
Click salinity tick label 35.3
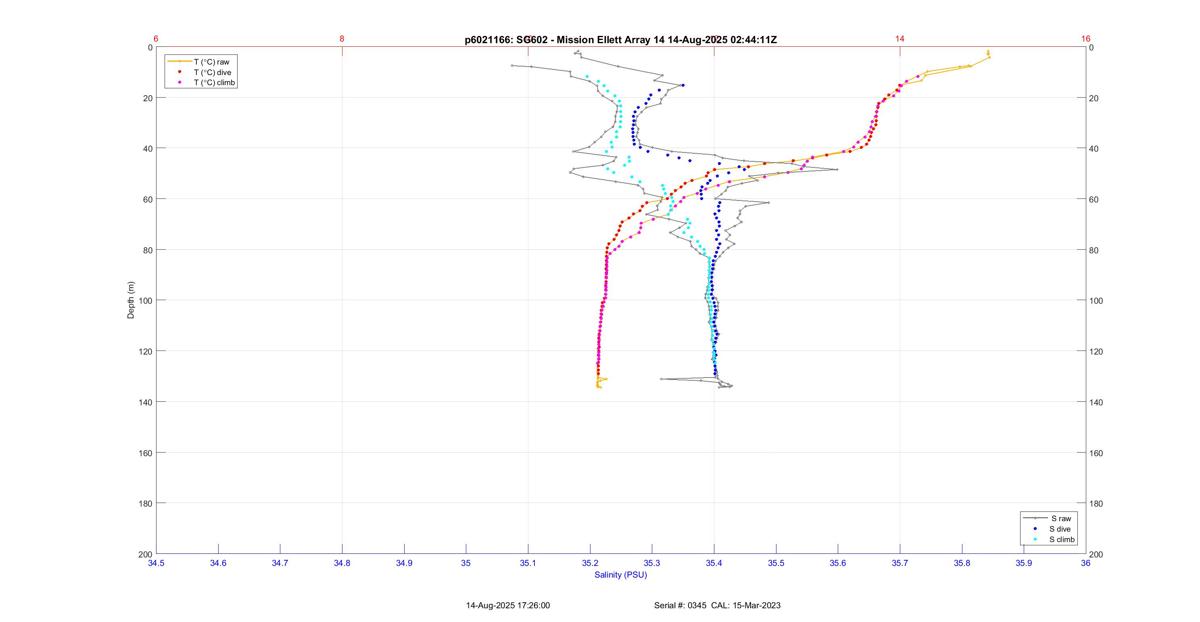pyautogui.click(x=652, y=564)
